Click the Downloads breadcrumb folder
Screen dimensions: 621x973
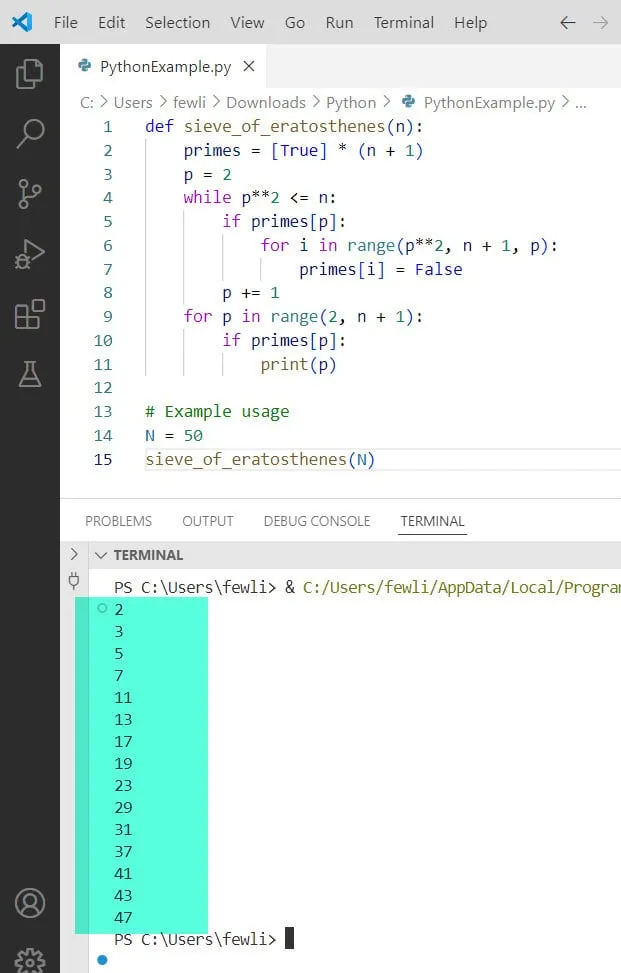[x=265, y=102]
